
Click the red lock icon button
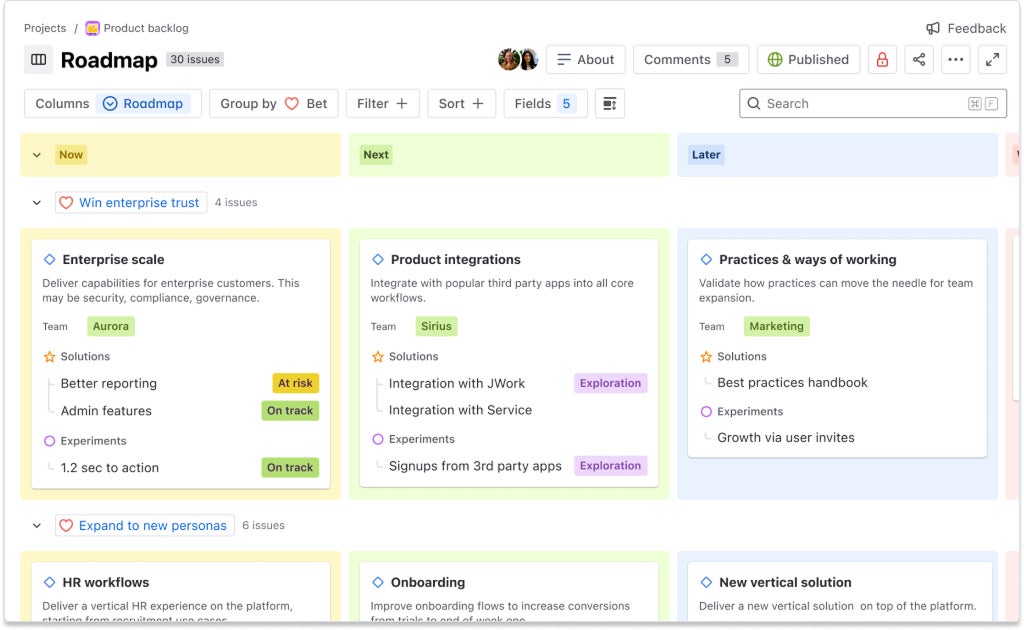click(882, 60)
